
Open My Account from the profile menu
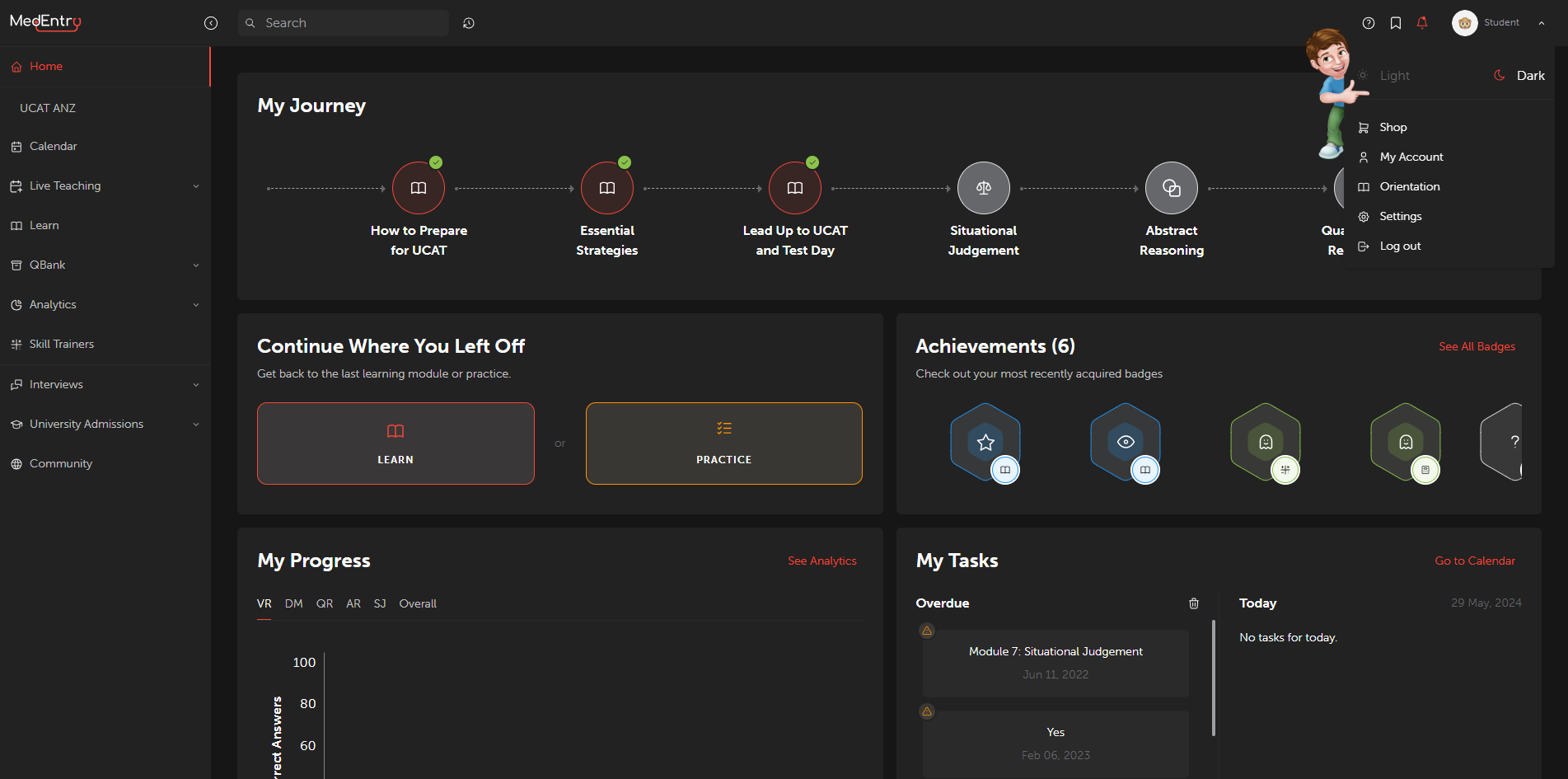[1449, 157]
